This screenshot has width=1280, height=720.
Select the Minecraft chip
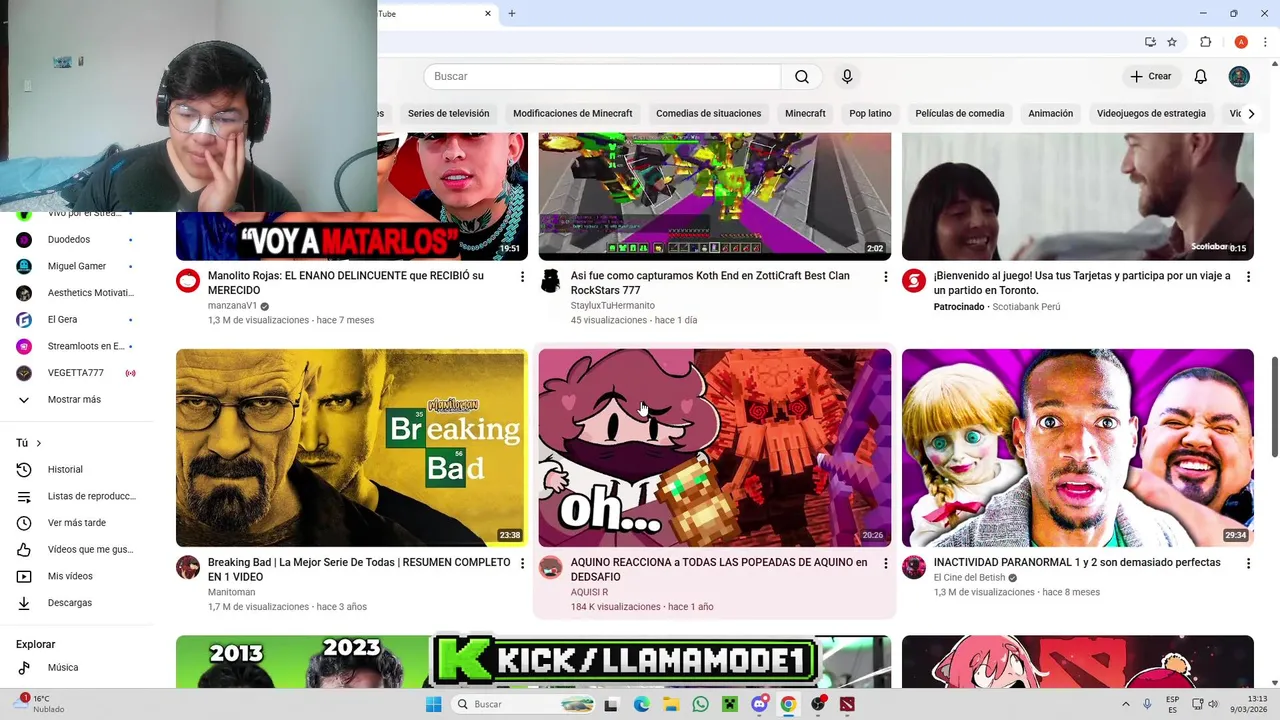point(805,113)
